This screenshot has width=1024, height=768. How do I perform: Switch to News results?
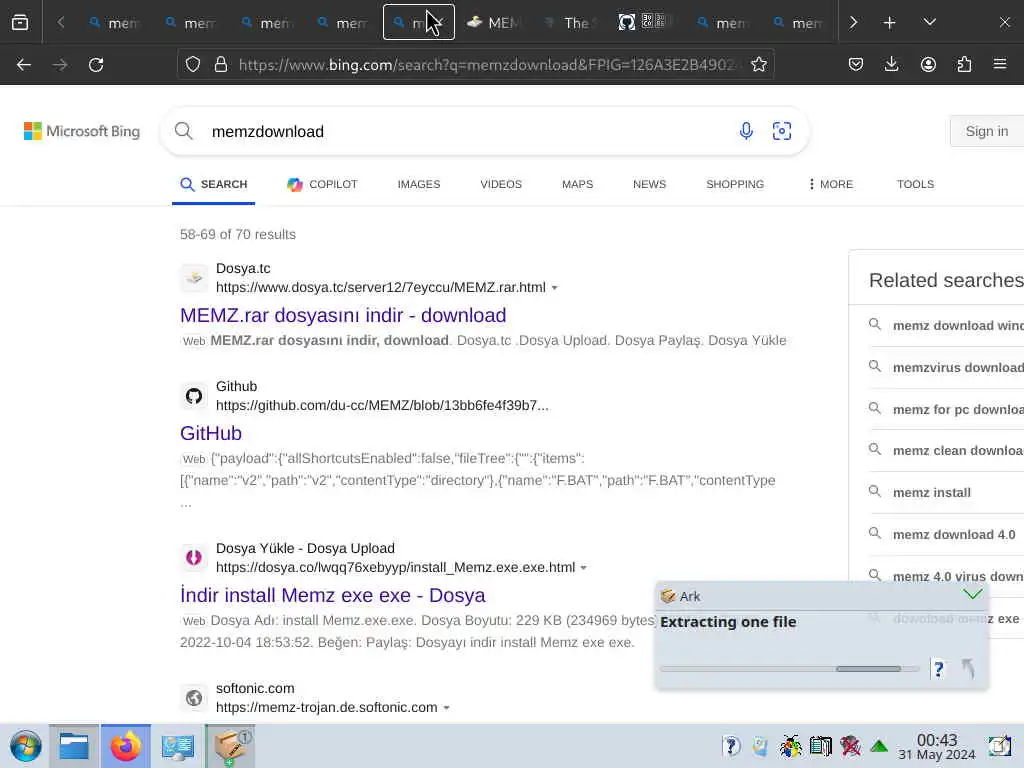pyautogui.click(x=649, y=184)
